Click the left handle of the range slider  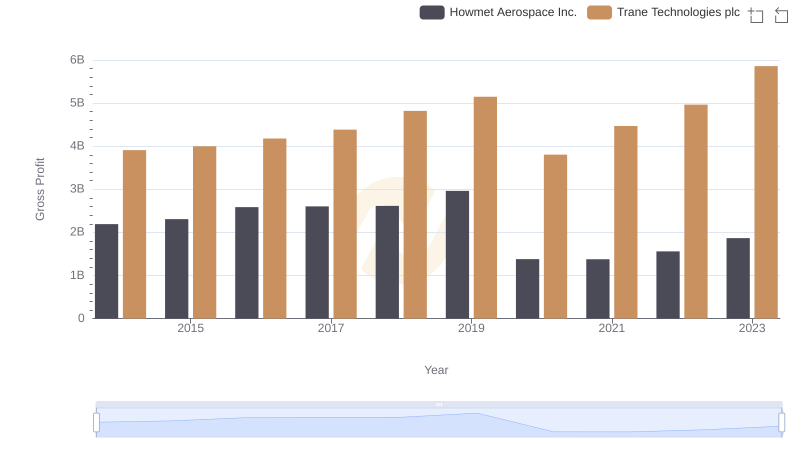pyautogui.click(x=96, y=422)
